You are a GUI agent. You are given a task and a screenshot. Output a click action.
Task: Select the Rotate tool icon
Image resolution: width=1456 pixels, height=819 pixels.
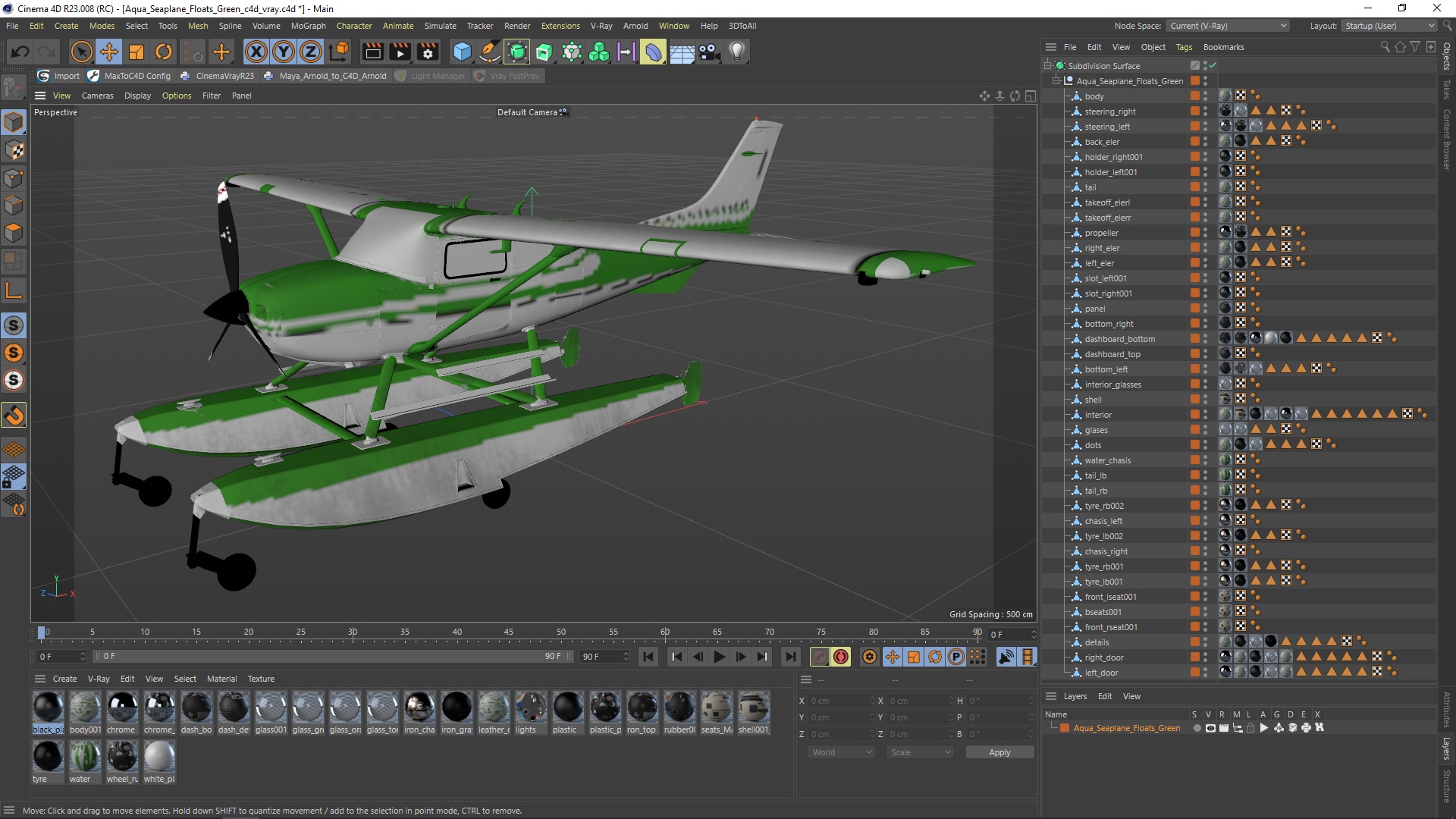pos(164,52)
